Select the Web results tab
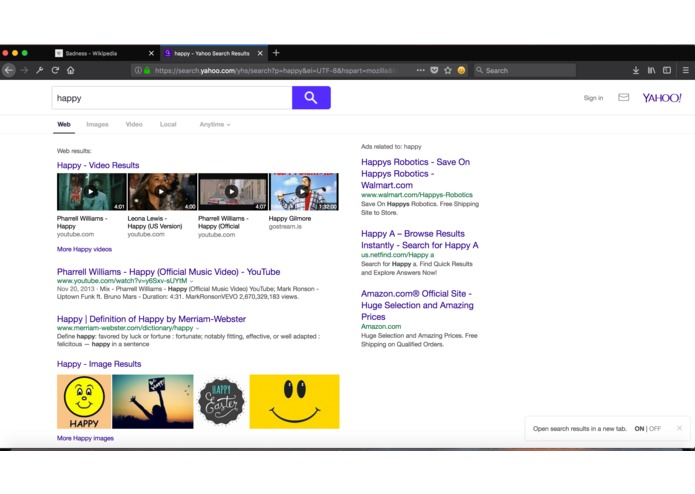 click(x=64, y=124)
